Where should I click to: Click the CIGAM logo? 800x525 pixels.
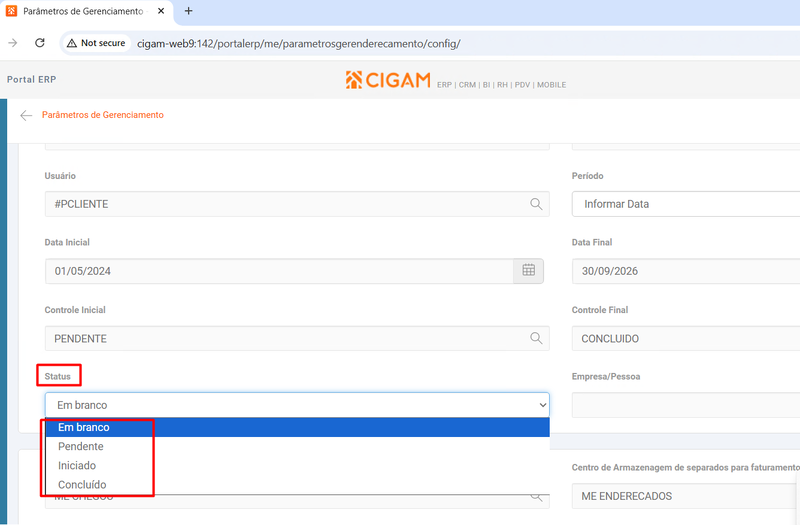(388, 80)
